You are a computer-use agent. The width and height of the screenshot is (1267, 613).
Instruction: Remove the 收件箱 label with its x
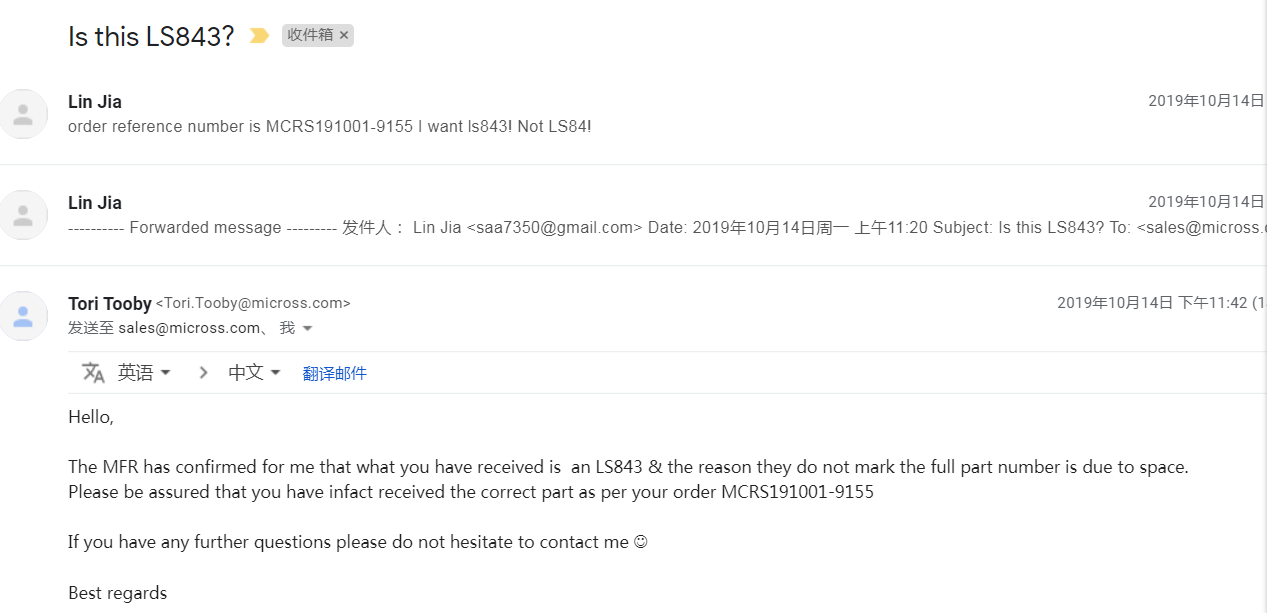[344, 35]
